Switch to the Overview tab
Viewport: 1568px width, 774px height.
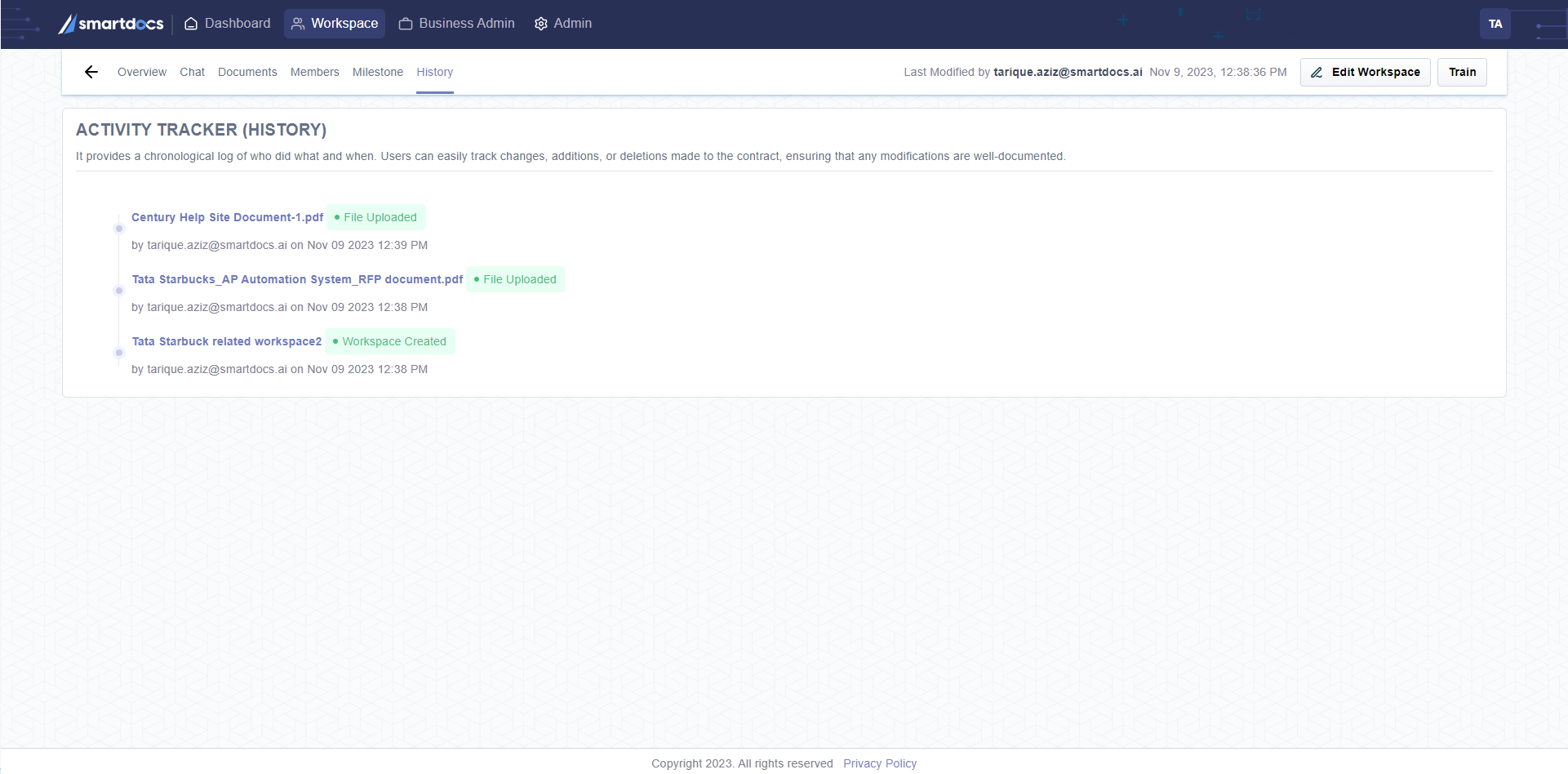(x=142, y=72)
